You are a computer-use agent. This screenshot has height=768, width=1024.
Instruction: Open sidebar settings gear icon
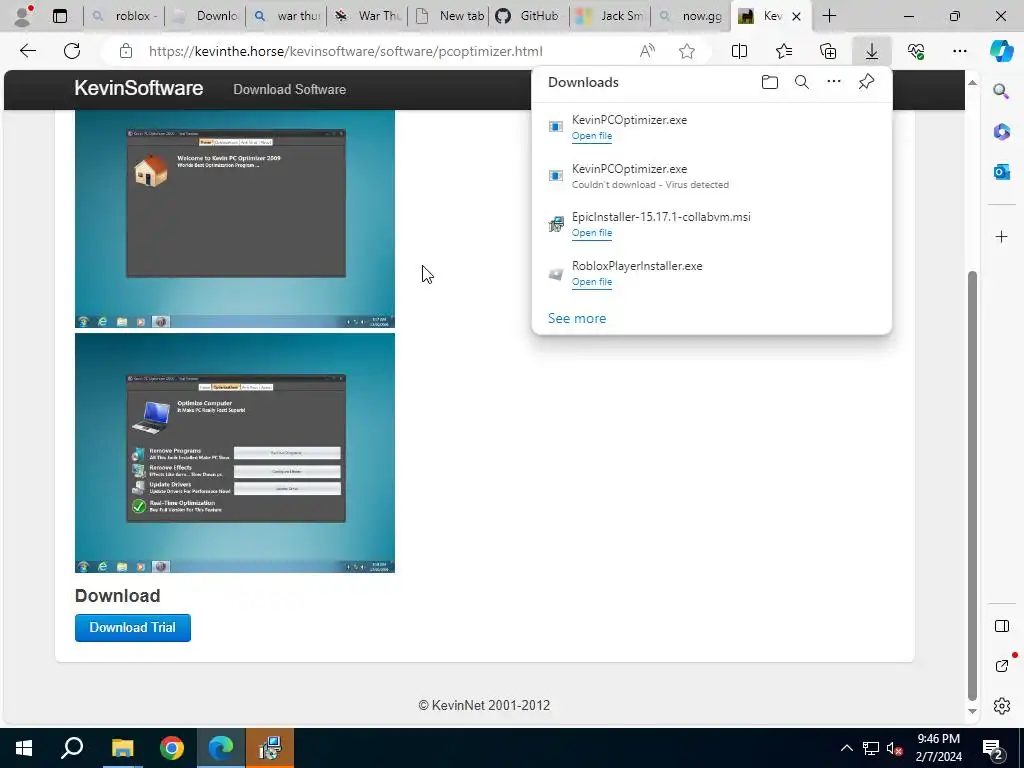pyautogui.click(x=1001, y=706)
